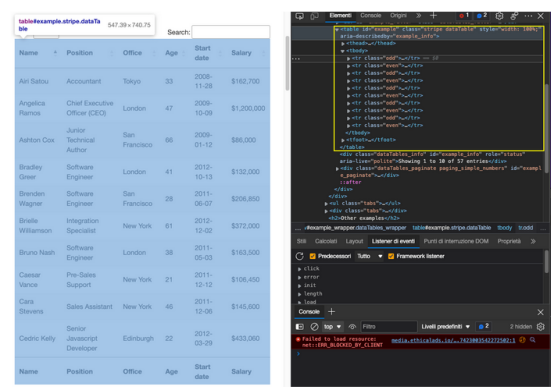Collapse the table#example node
Viewport: 554px width, 391px height.
[x=337, y=30]
